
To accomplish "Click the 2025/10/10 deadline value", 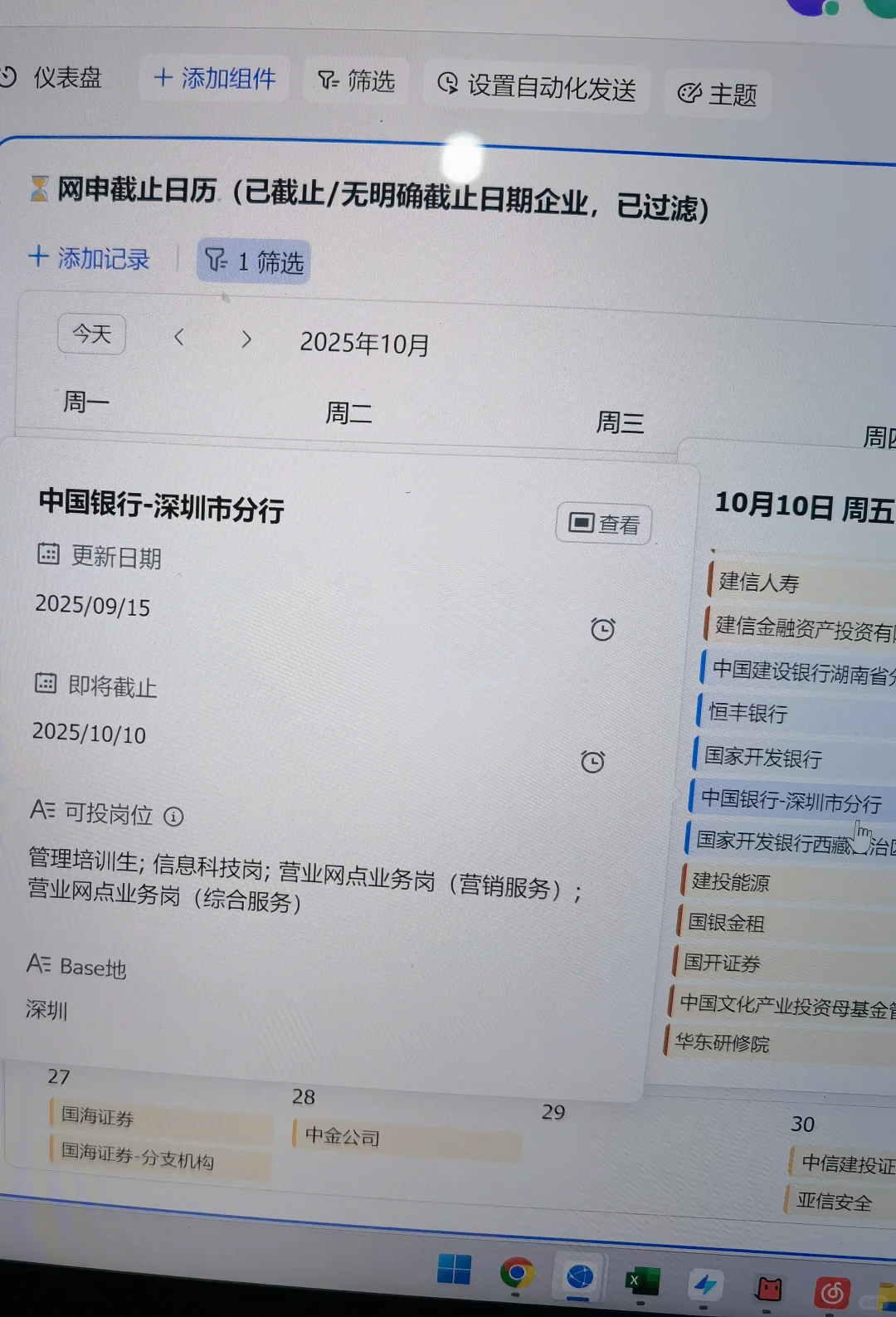I will tap(90, 734).
